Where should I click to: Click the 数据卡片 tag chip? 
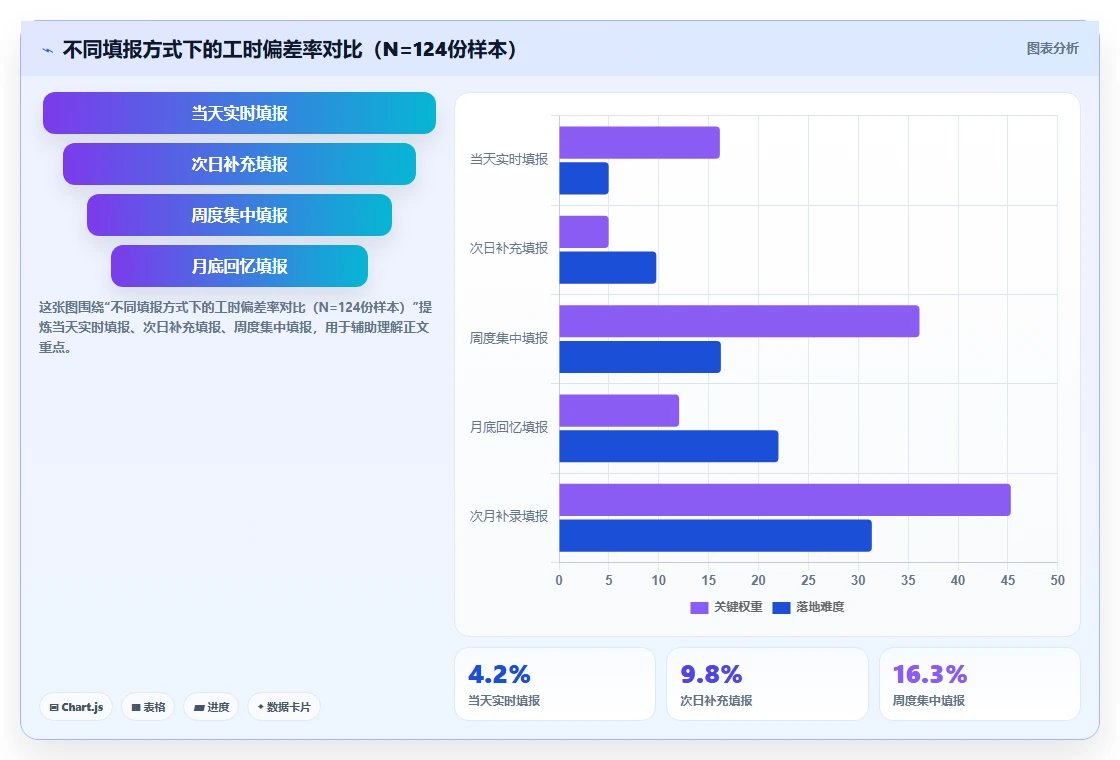(284, 707)
